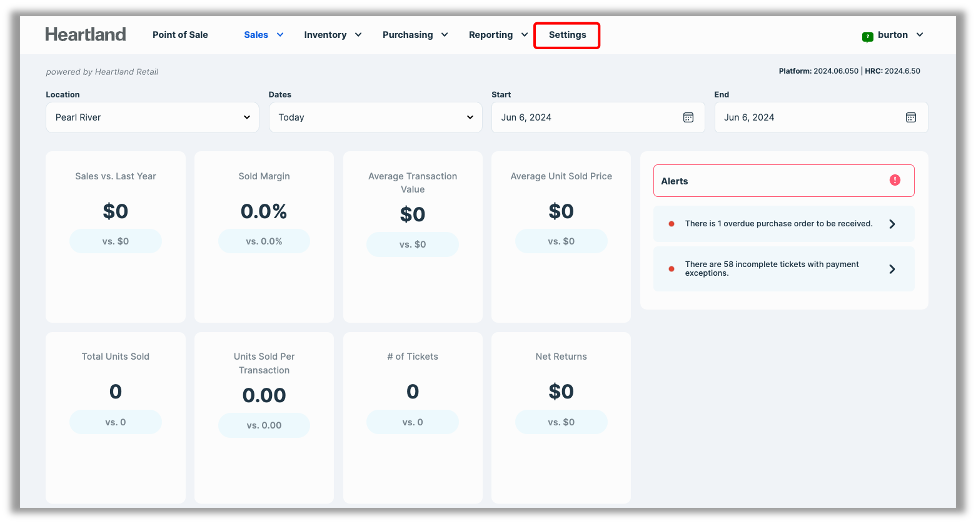
Task: Click the green user avatar icon
Action: [867, 36]
